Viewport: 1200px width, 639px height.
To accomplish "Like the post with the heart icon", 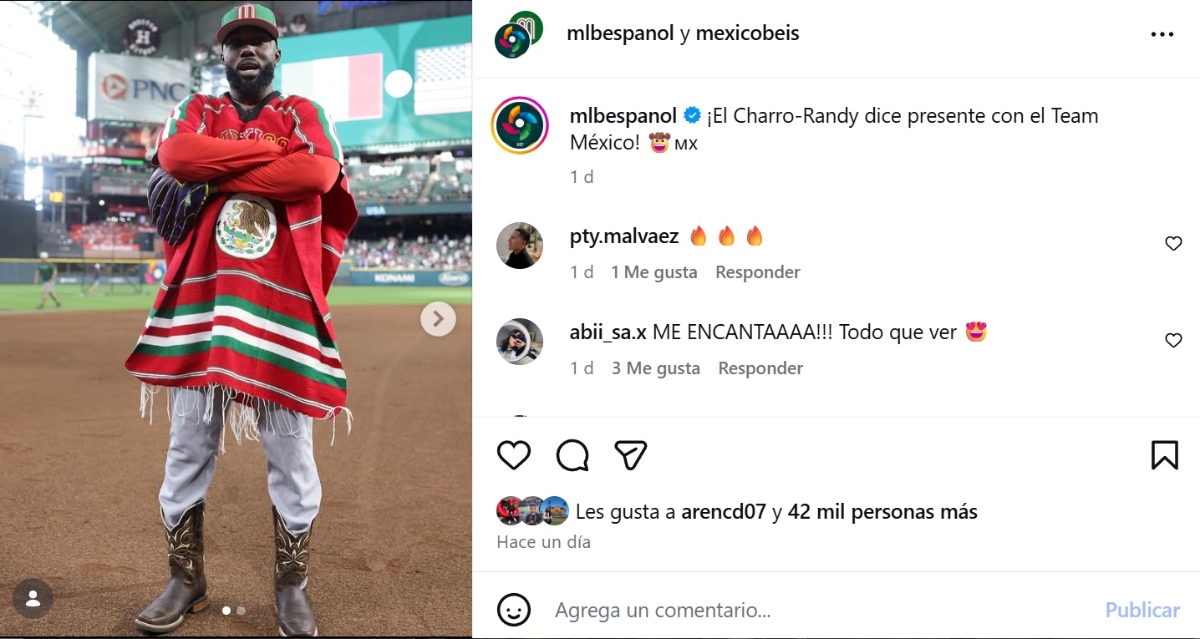I will pyautogui.click(x=514, y=455).
